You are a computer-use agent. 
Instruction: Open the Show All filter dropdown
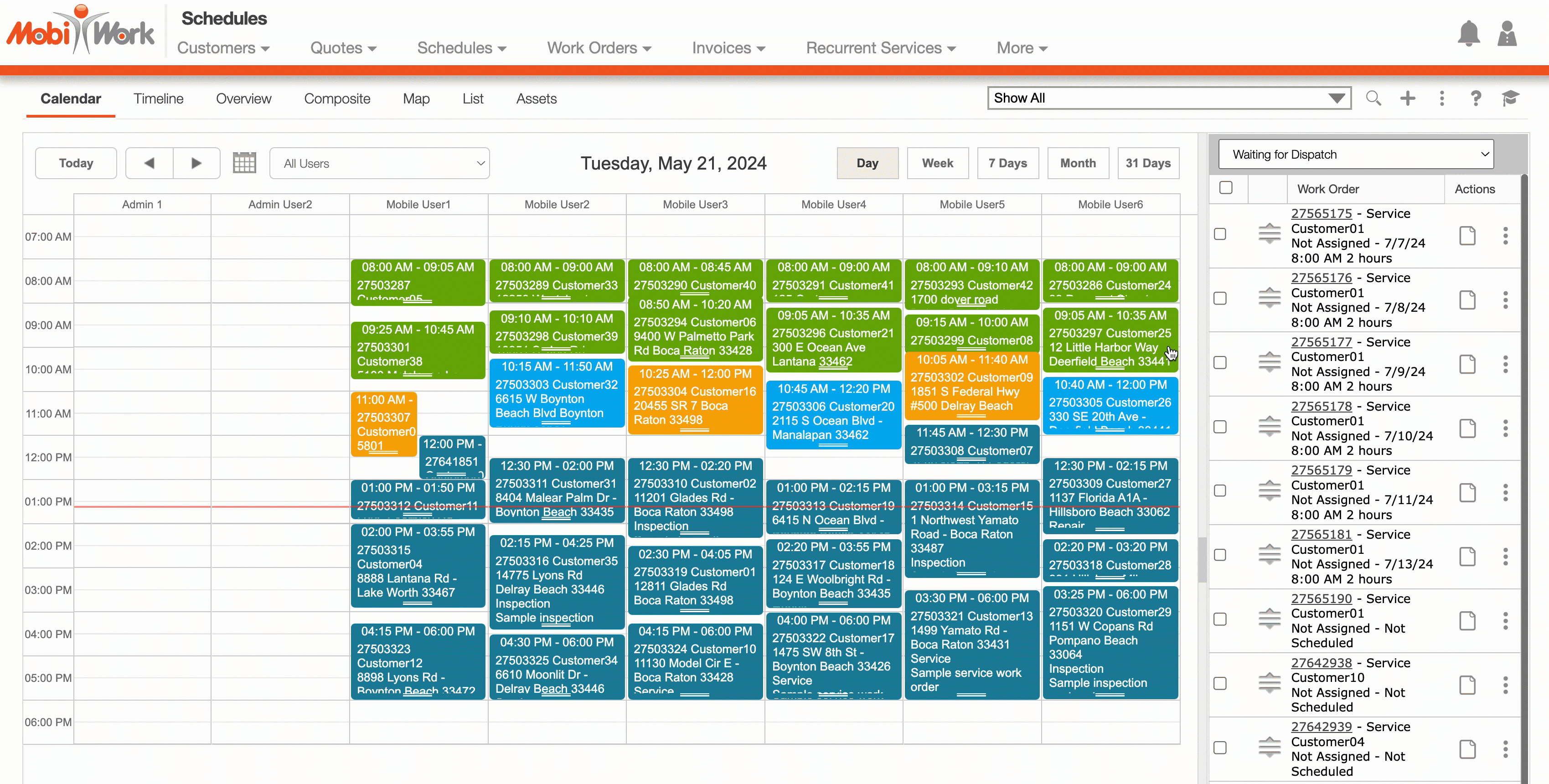[1168, 98]
